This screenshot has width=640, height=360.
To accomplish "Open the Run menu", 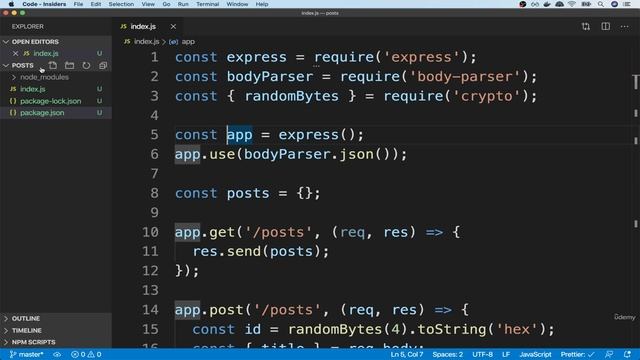I will tap(183, 4).
